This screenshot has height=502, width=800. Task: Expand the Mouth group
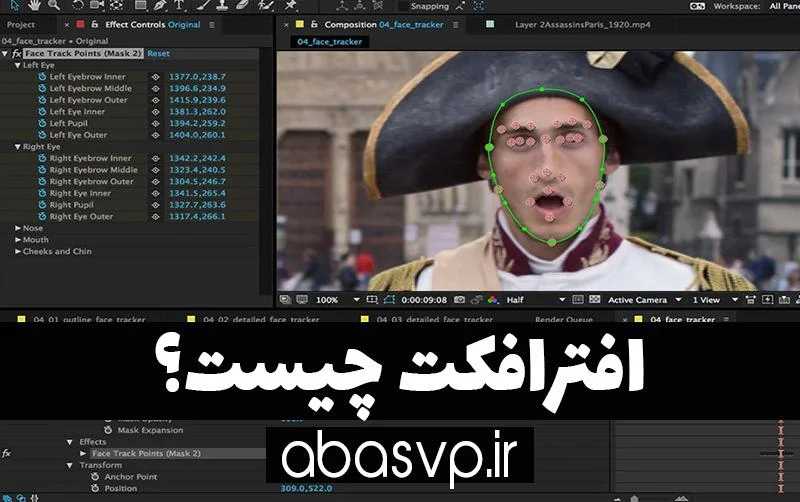(18, 240)
